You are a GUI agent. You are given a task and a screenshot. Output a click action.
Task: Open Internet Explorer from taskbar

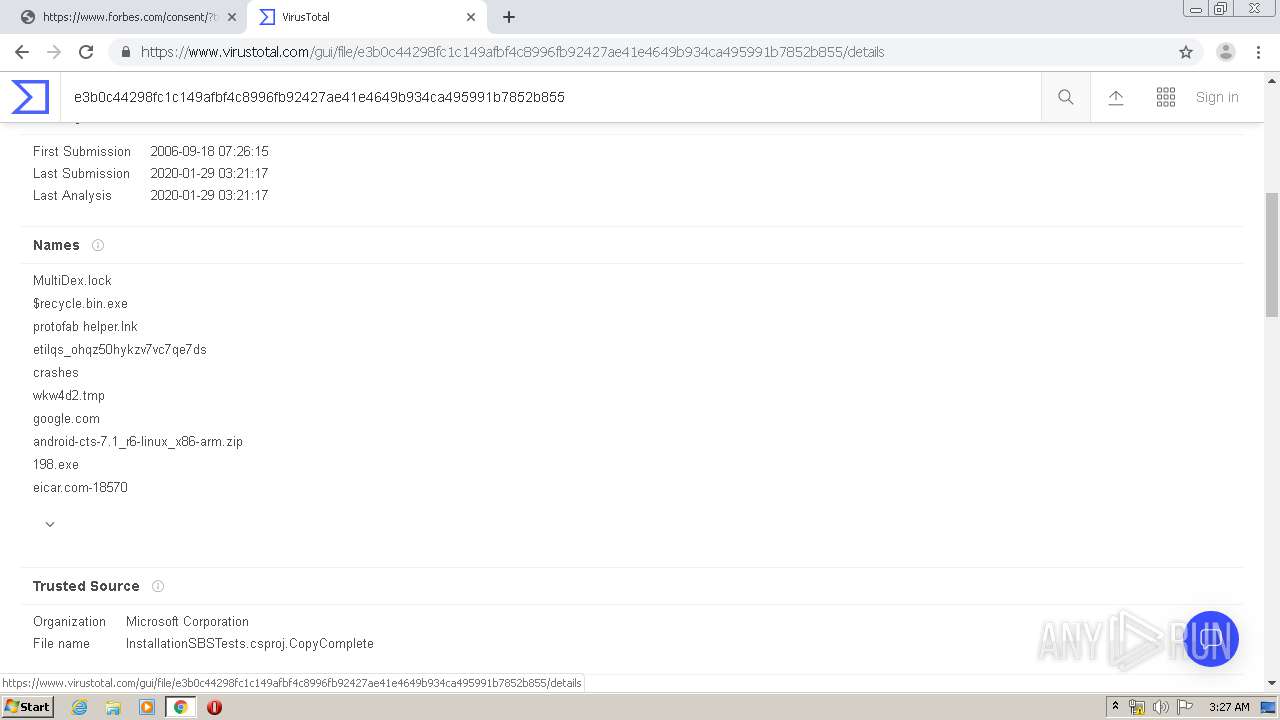click(x=80, y=707)
